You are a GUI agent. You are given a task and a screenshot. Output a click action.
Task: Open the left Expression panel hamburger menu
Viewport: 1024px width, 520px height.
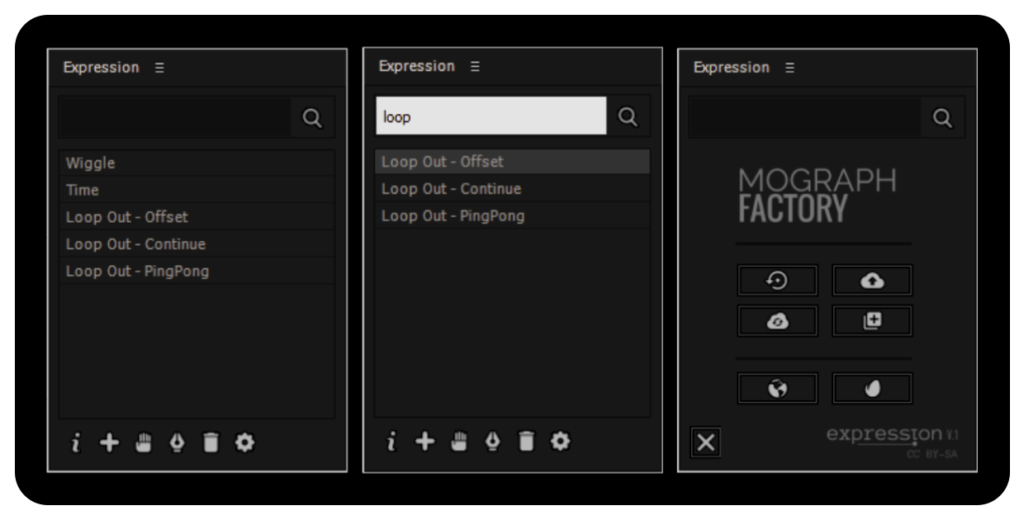click(159, 68)
